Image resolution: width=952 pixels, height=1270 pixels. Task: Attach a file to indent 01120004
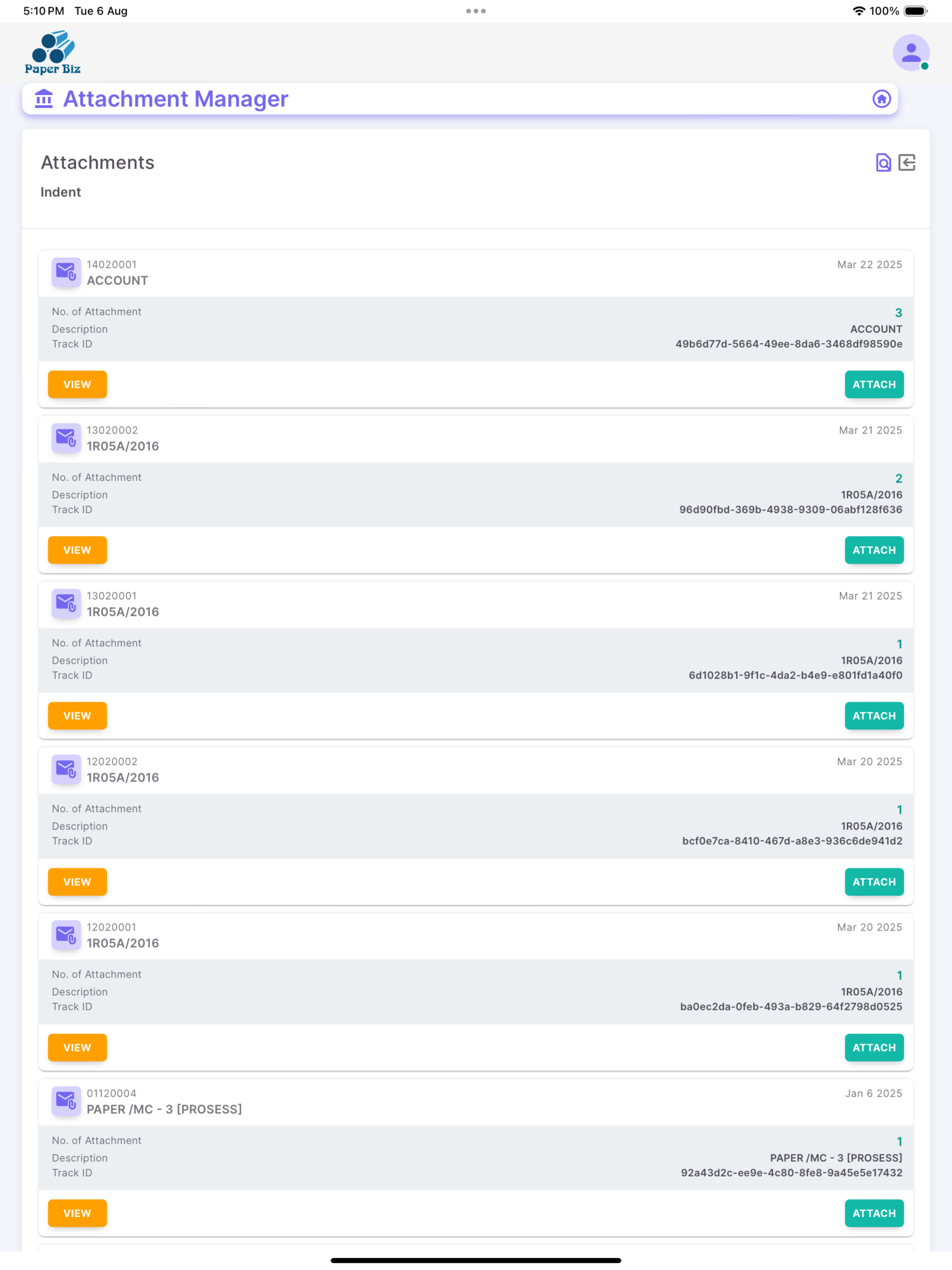tap(874, 1213)
